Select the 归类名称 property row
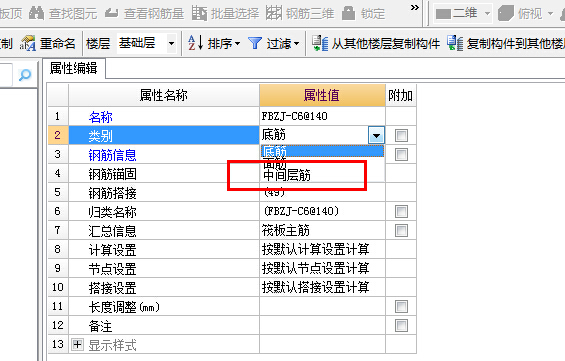The height and width of the screenshot is (361, 565). [x=164, y=211]
